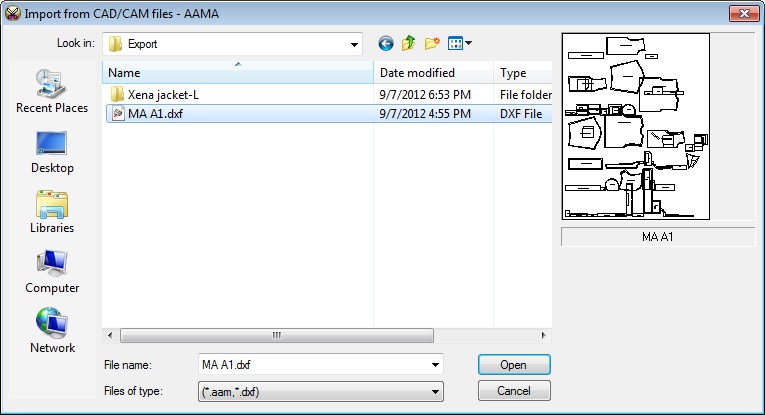Go back using the blue arrow icon
The image size is (765, 415).
pyautogui.click(x=385, y=43)
